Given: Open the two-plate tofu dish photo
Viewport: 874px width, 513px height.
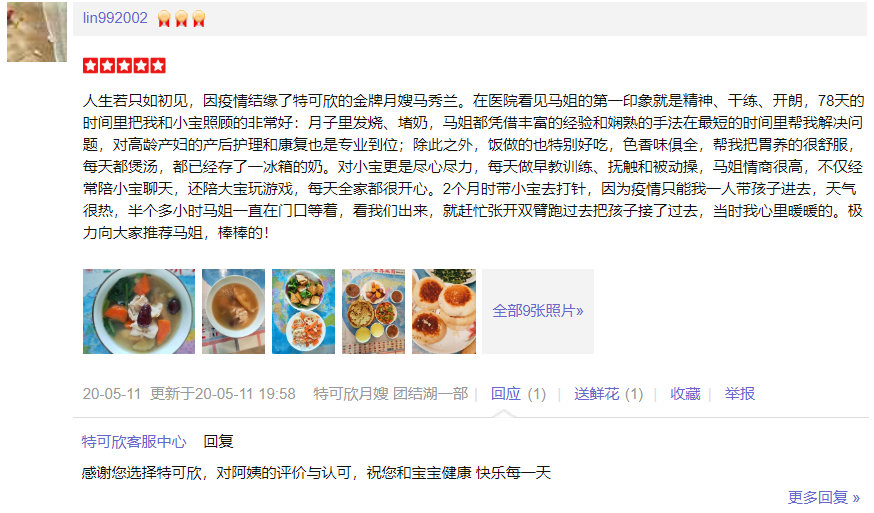Looking at the screenshot, I should (303, 311).
